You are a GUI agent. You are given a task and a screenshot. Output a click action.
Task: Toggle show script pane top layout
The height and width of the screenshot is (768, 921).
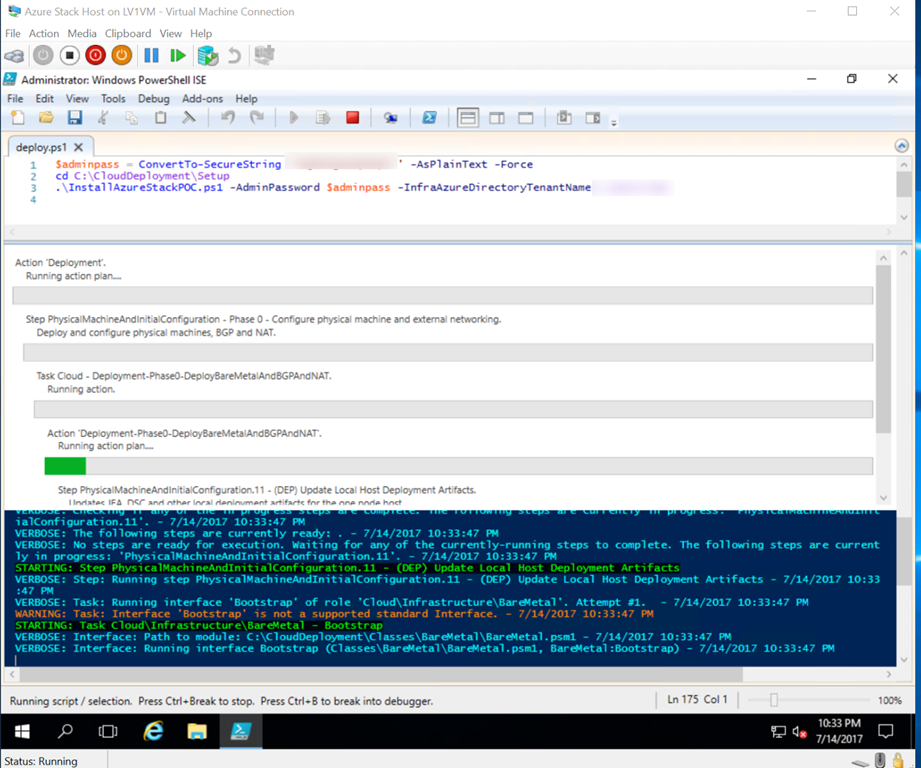click(467, 118)
